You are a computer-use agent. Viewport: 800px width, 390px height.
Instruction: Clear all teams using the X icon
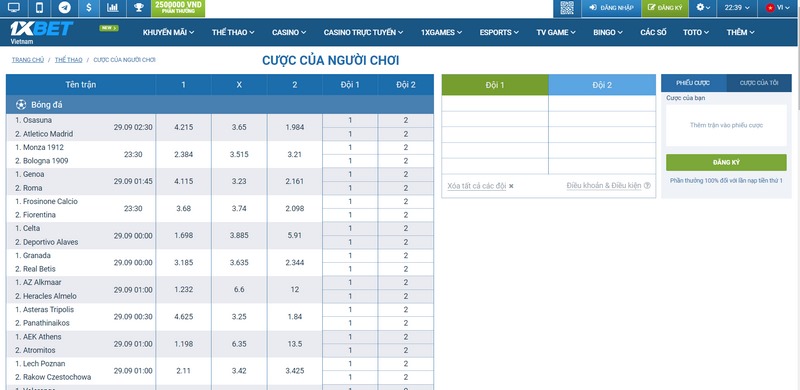(x=511, y=186)
